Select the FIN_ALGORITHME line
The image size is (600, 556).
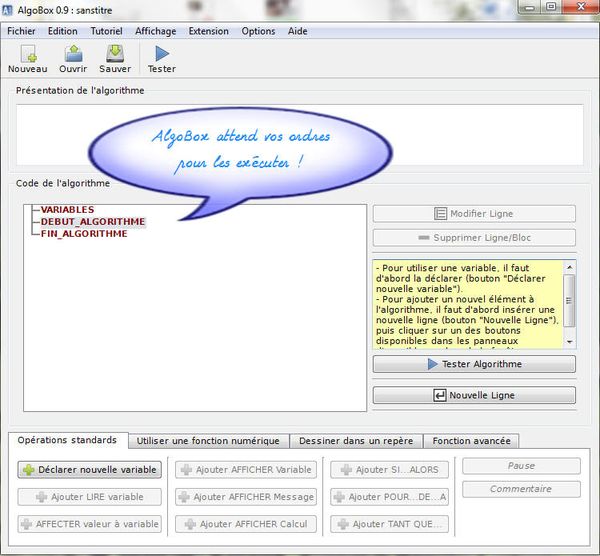[x=84, y=233]
